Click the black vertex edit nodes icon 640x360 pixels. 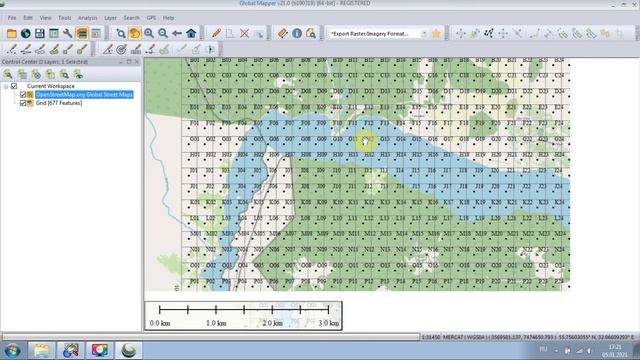(489, 33)
